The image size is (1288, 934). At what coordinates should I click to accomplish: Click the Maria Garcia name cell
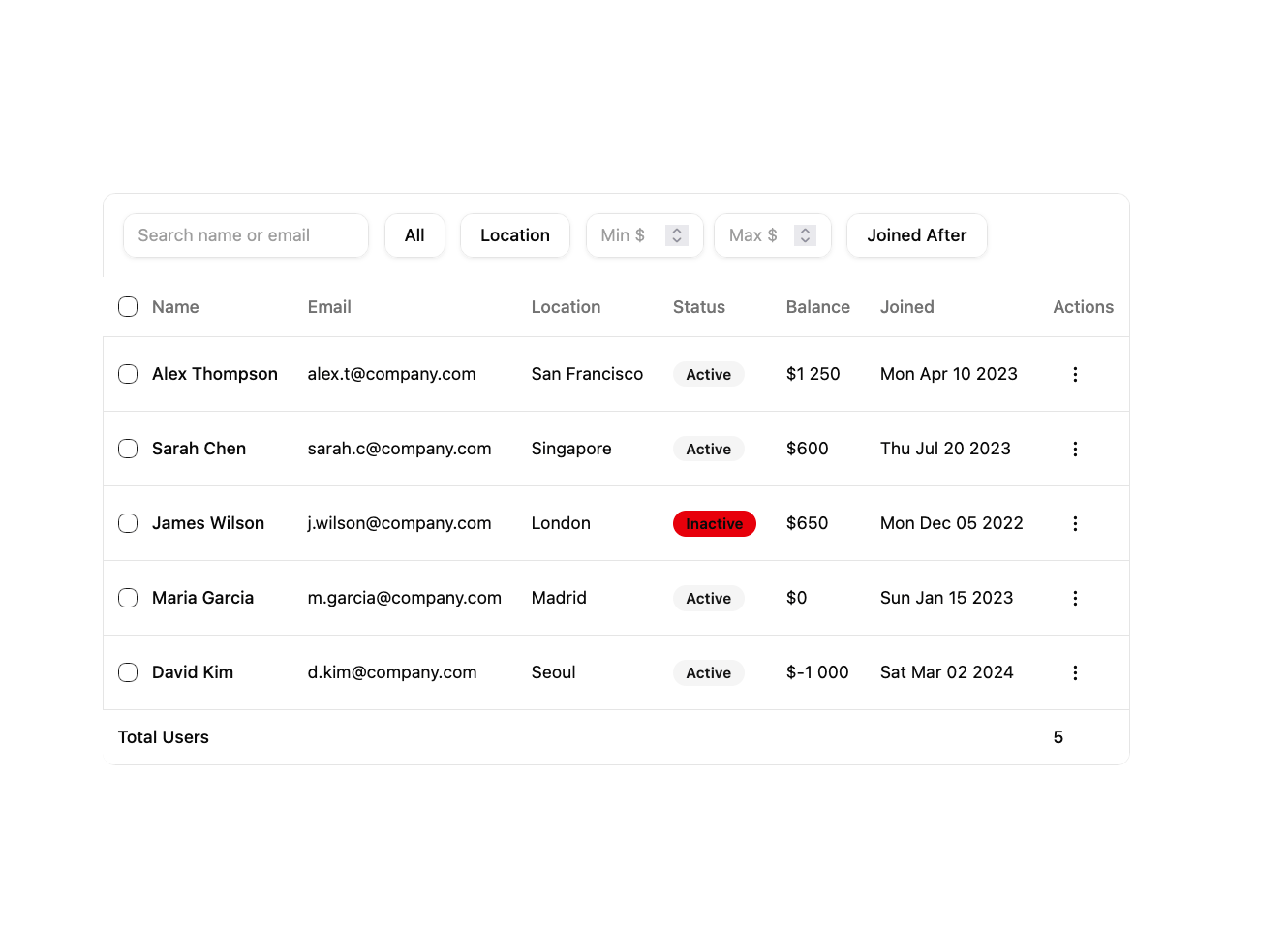(203, 598)
